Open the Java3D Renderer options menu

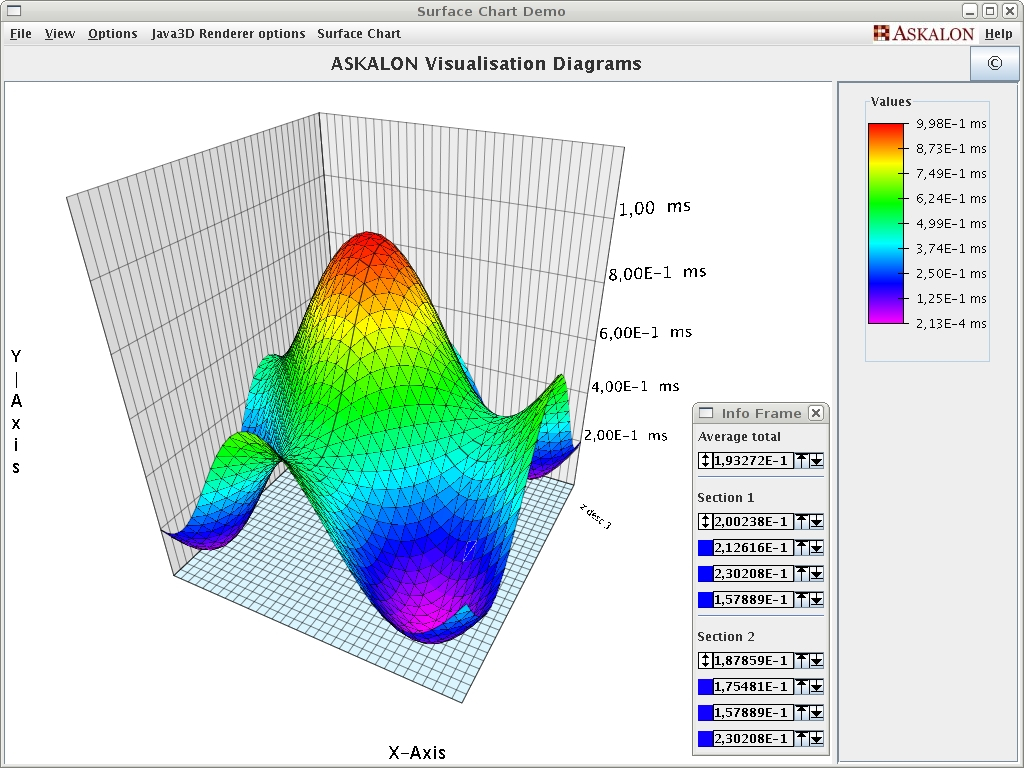pos(228,33)
